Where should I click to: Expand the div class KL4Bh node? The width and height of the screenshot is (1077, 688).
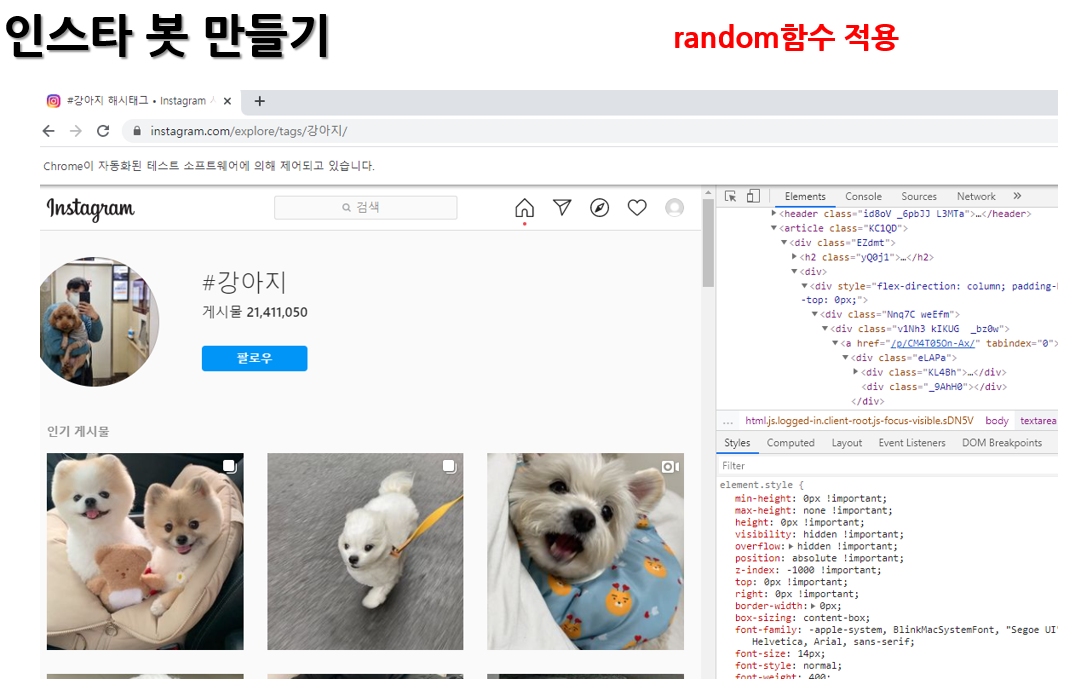(856, 371)
